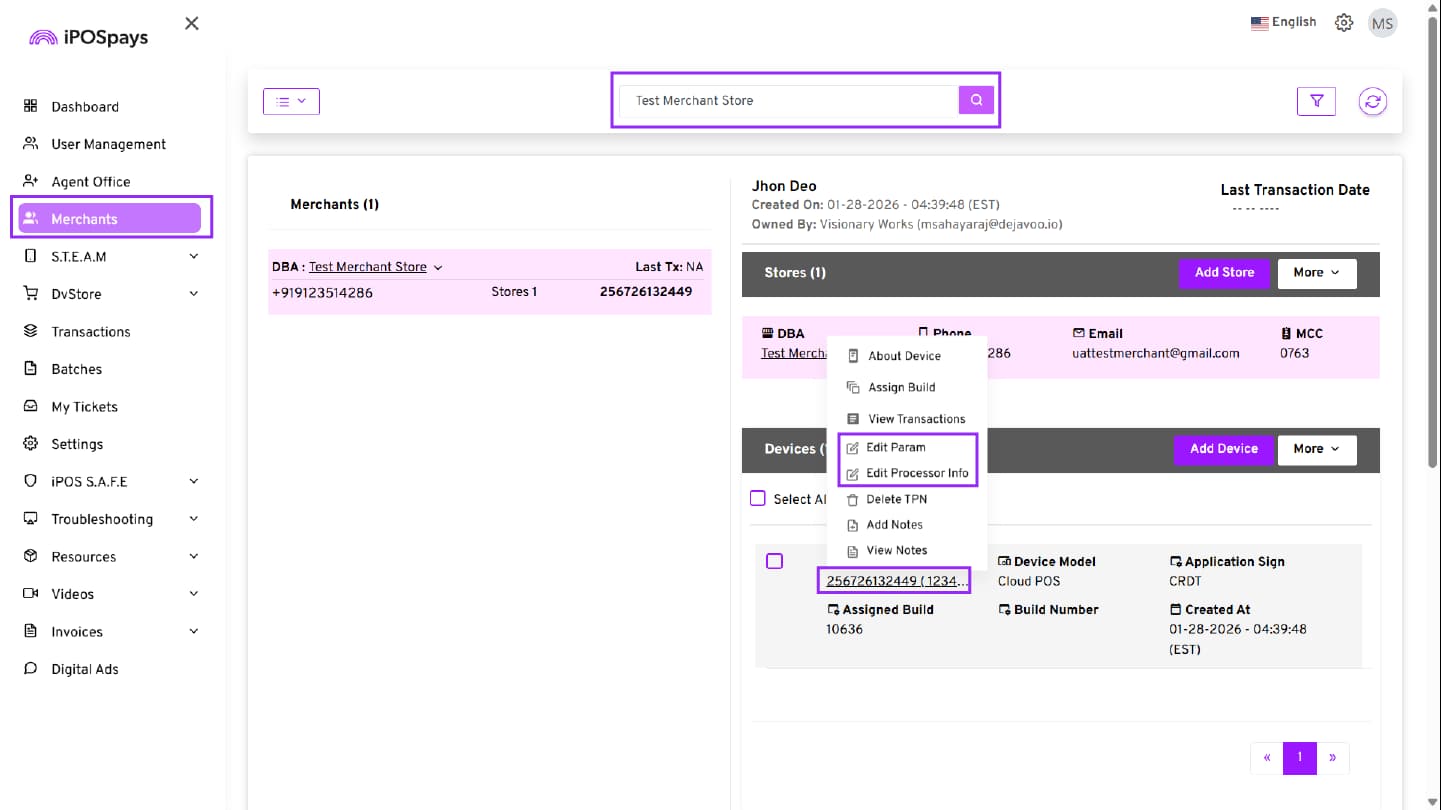The width and height of the screenshot is (1441, 810).
Task: Close sidebar with the X icon
Action: [192, 23]
